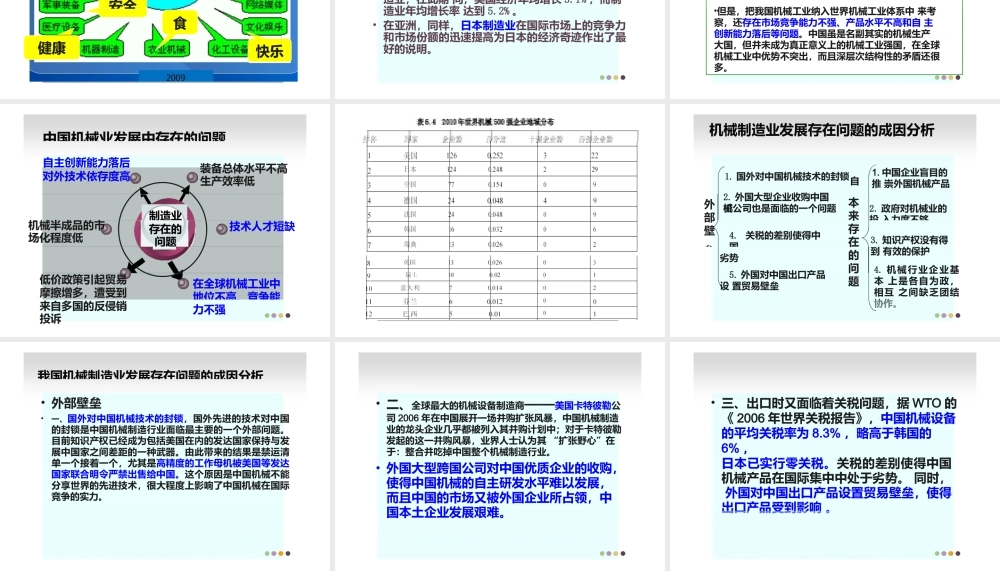Click the blue 在全球机械工业中 text
The image size is (1000, 571).
(x=237, y=283)
